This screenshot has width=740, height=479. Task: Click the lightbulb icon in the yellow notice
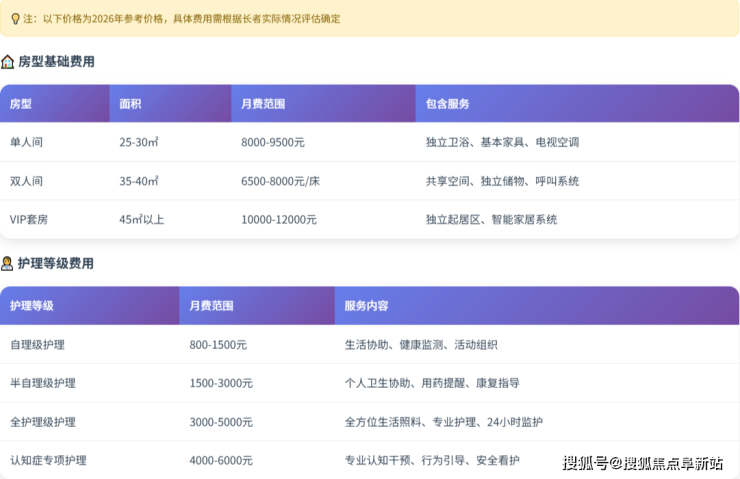[x=14, y=19]
